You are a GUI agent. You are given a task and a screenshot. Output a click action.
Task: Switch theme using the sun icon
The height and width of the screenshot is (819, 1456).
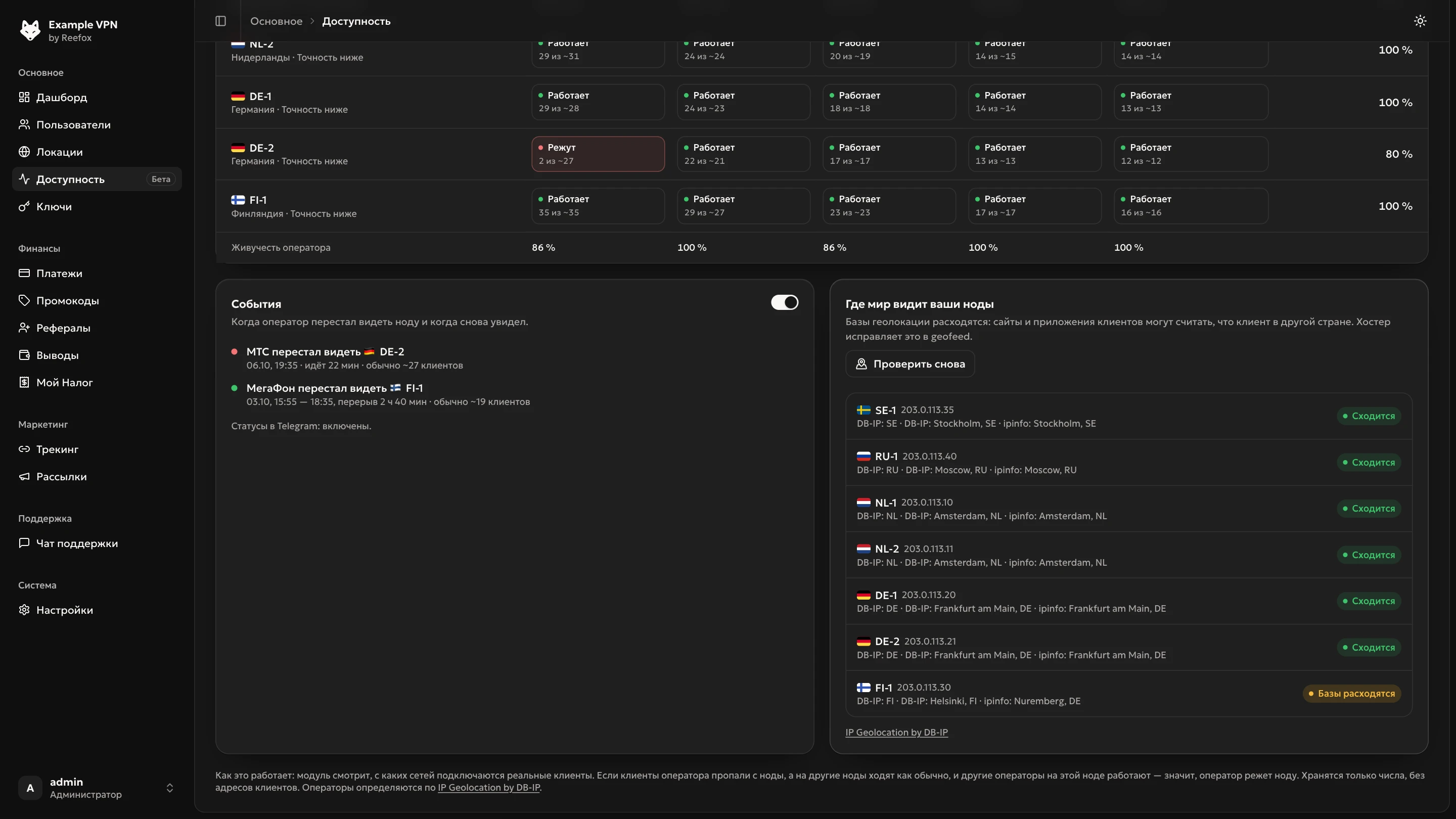pos(1420,21)
